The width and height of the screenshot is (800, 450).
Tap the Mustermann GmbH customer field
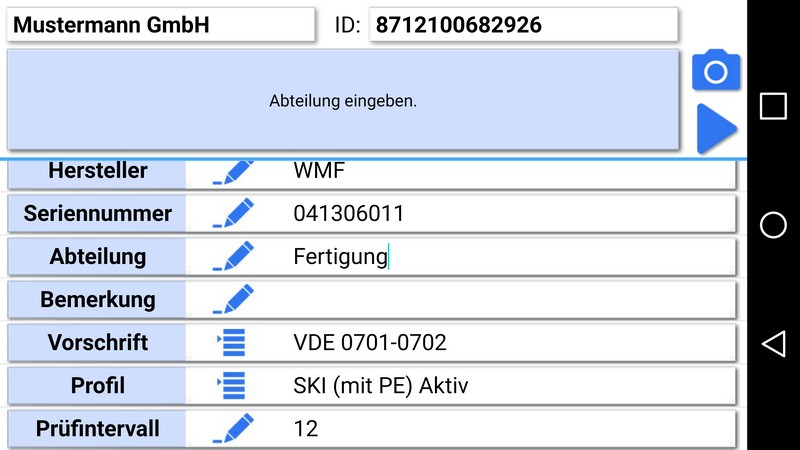click(x=161, y=24)
